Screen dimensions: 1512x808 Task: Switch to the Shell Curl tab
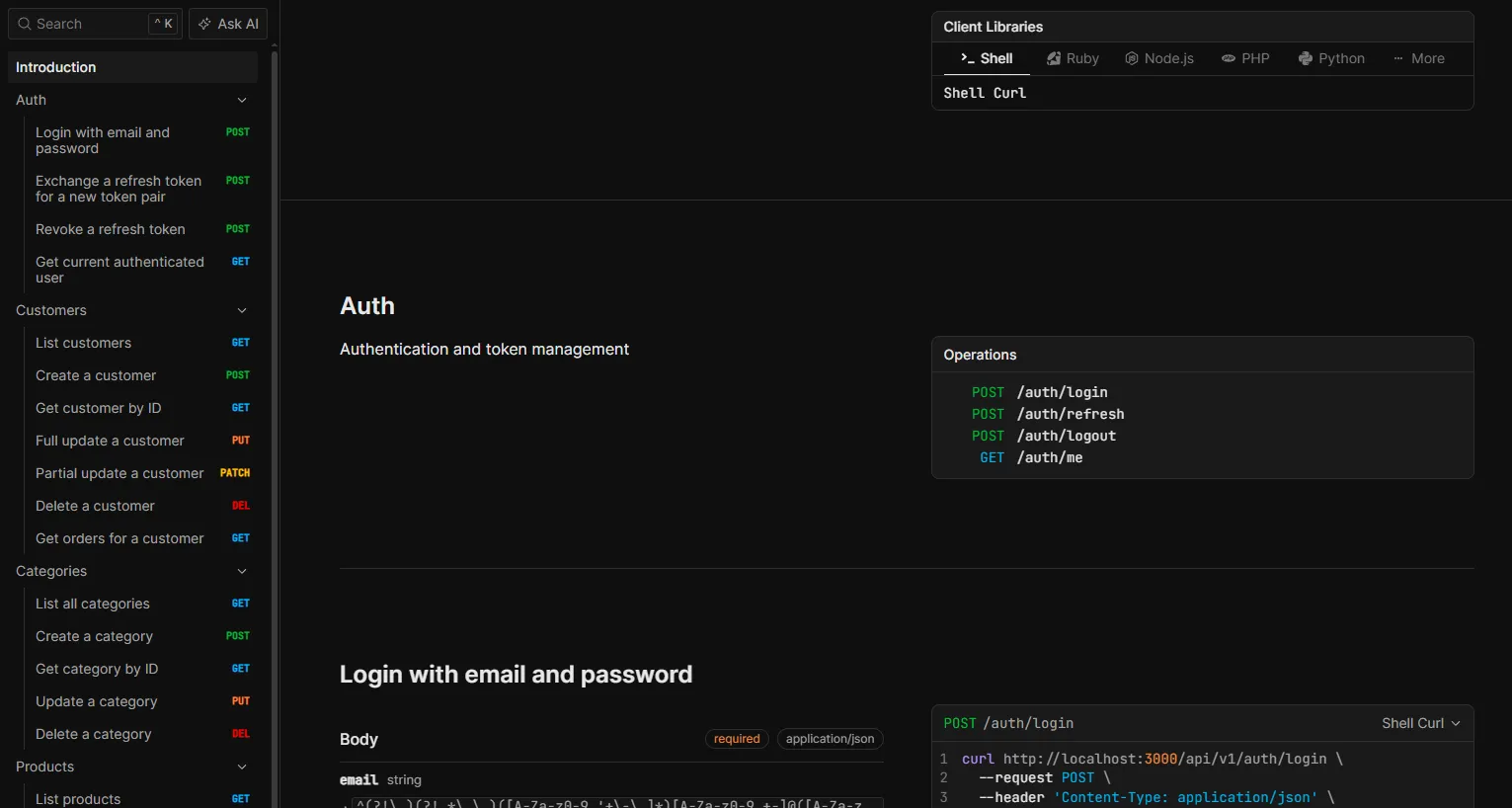pyautogui.click(x=984, y=92)
